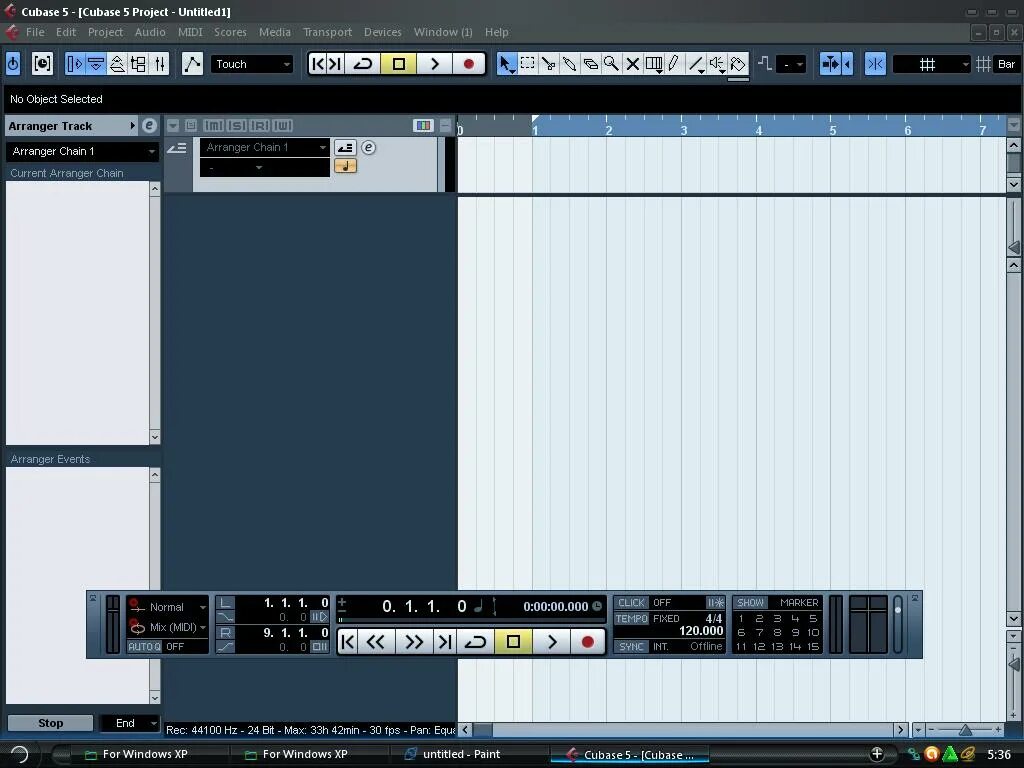Toggle Activate Arranger mode button
This screenshot has width=1024, height=768.
345,148
